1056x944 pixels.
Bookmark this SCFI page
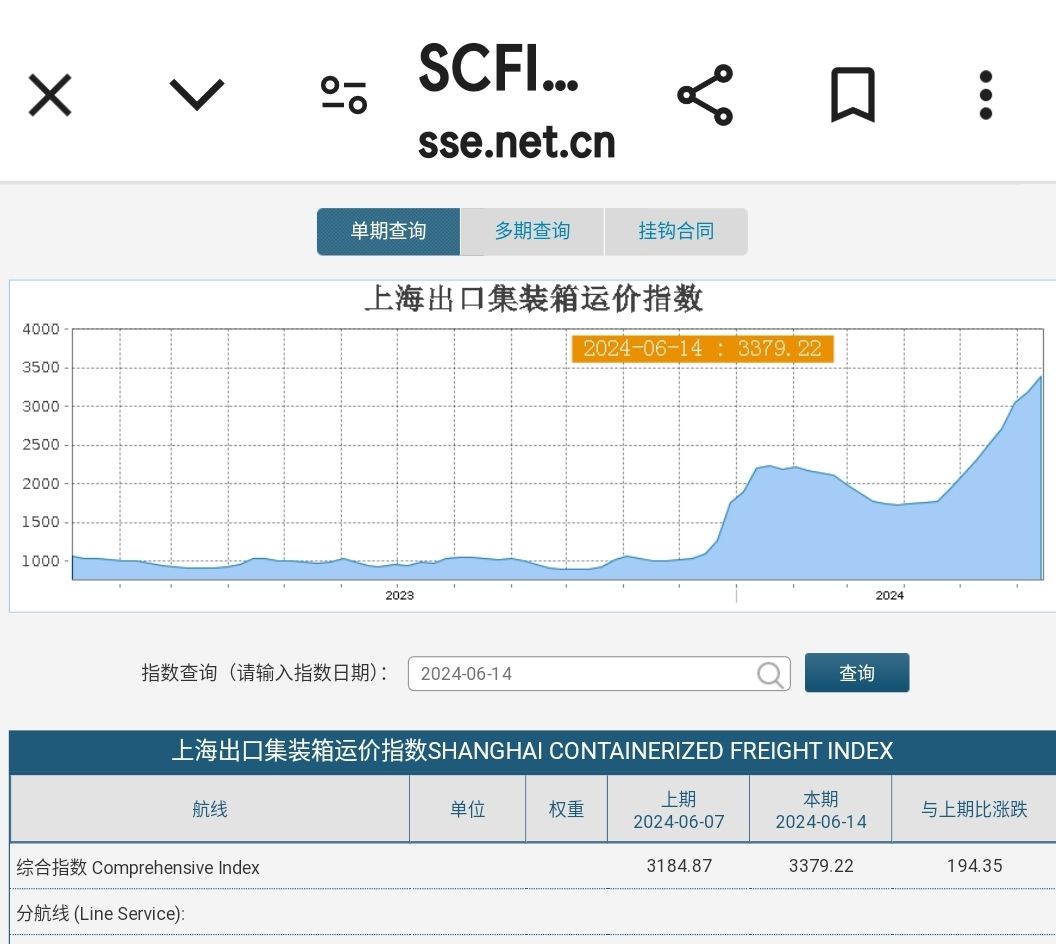tap(851, 94)
